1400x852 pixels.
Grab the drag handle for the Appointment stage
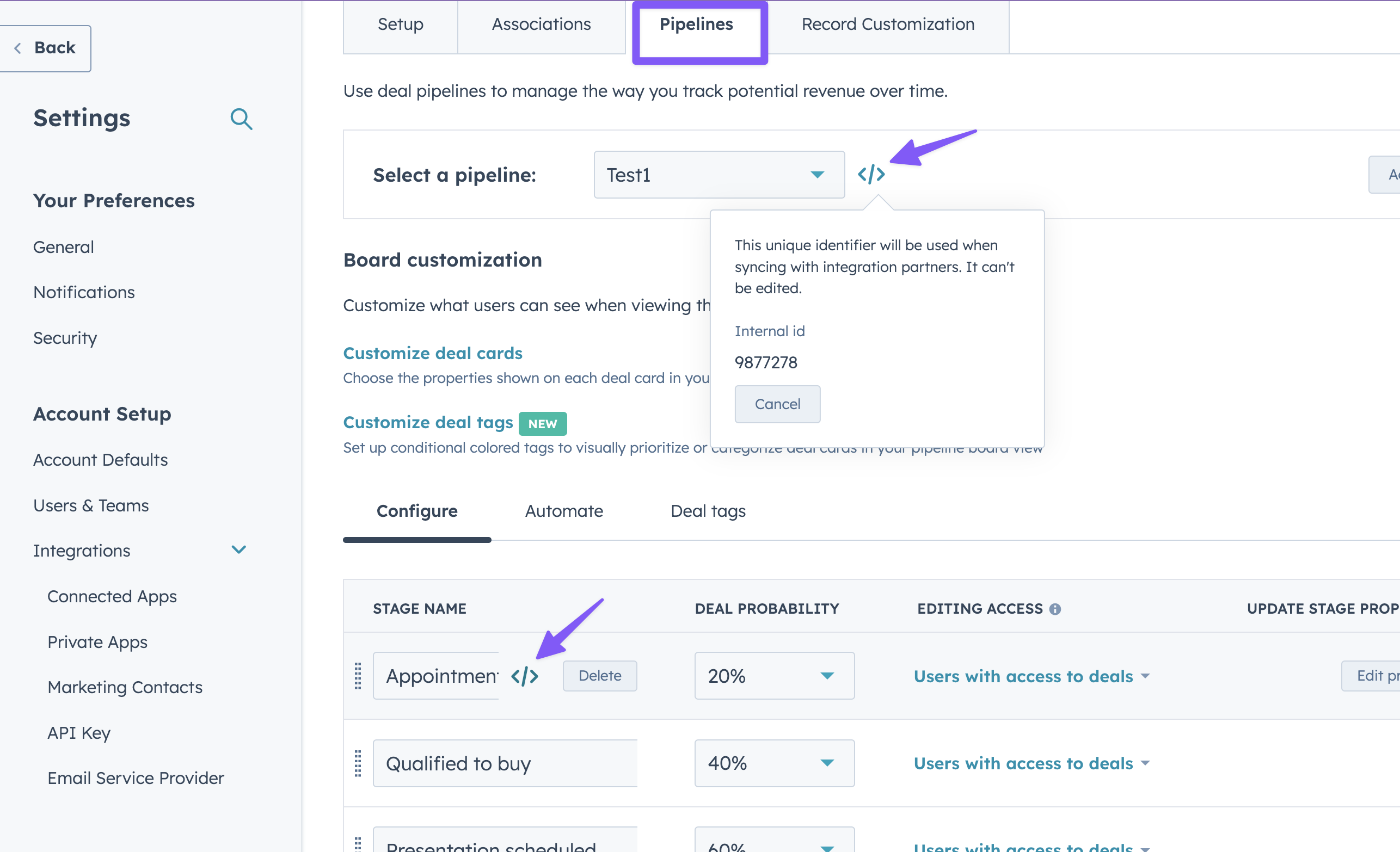click(x=358, y=675)
